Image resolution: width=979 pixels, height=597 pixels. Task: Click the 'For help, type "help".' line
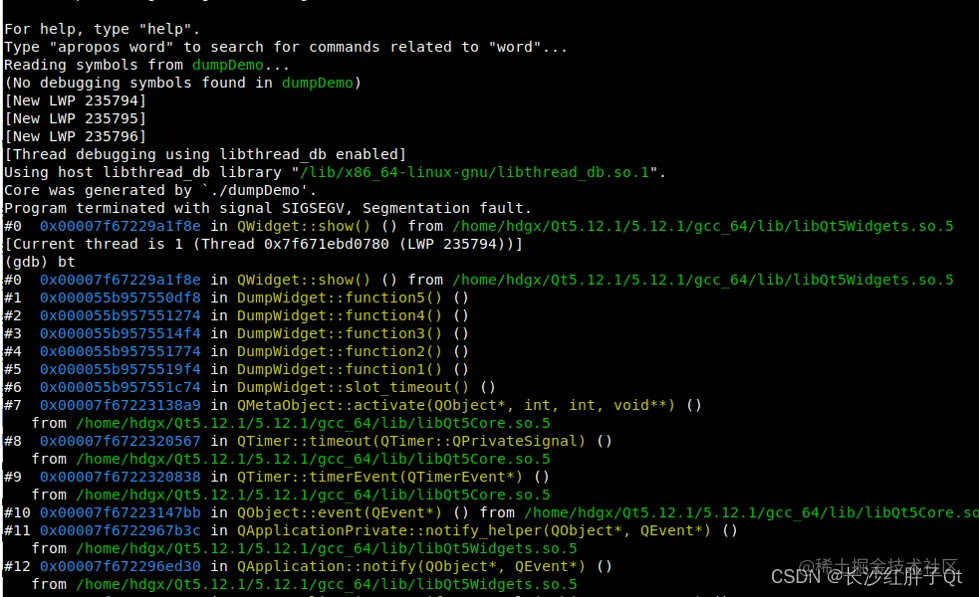pyautogui.click(x=102, y=29)
